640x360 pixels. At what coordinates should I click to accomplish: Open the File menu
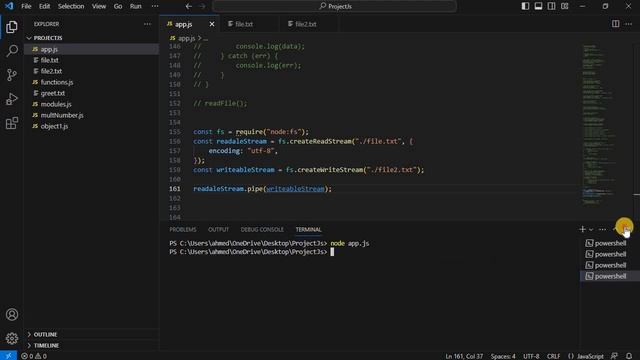(26, 6)
